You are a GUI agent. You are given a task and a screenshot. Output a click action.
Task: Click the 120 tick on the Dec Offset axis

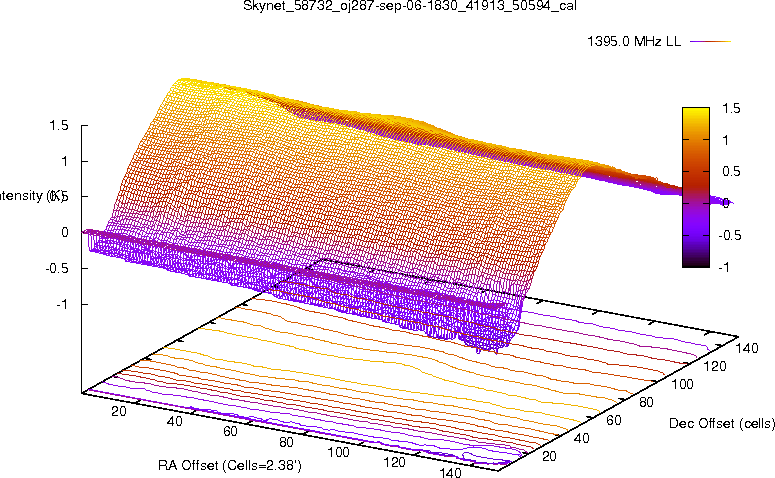click(x=715, y=366)
